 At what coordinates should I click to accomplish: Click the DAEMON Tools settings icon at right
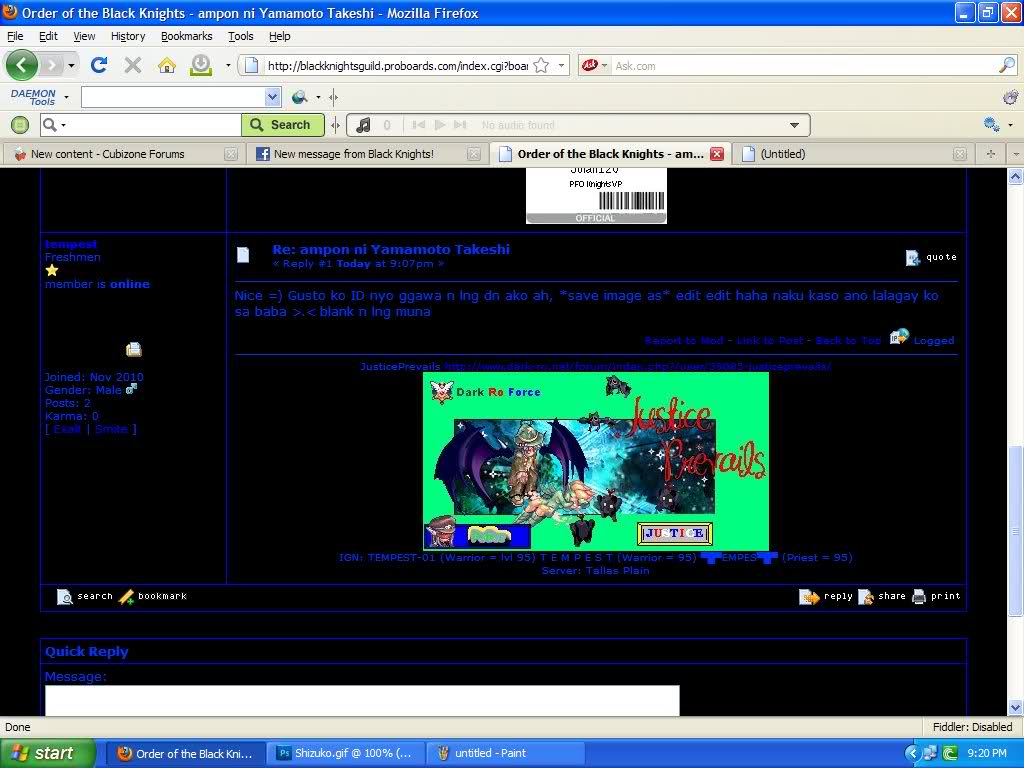[x=1010, y=97]
